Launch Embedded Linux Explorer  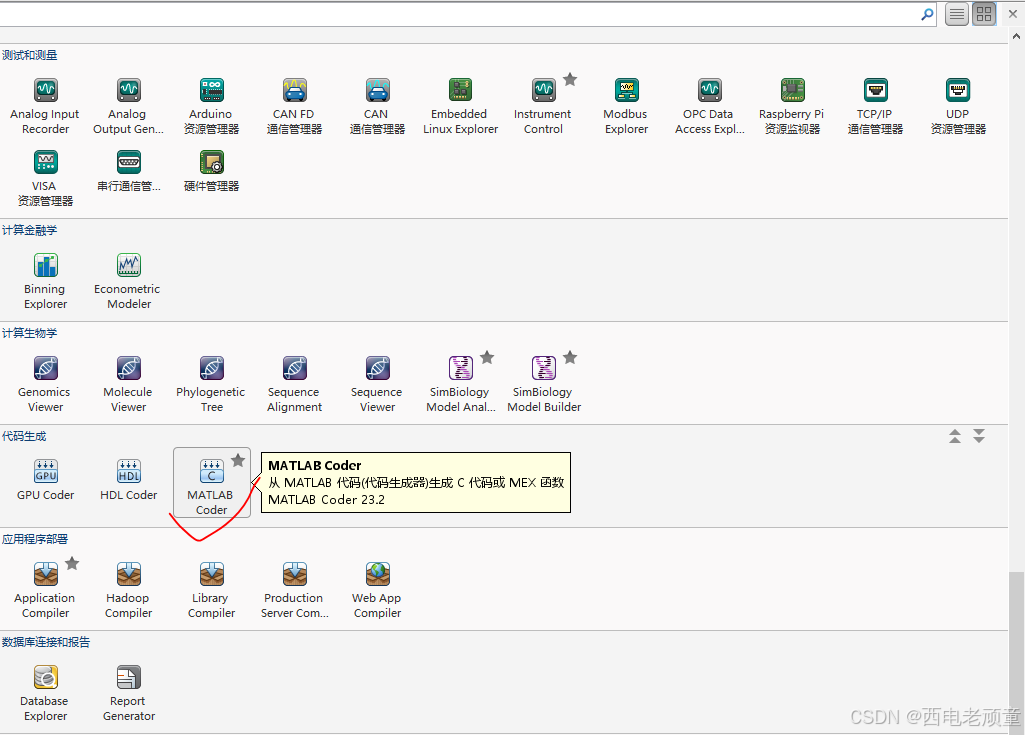coord(460,106)
